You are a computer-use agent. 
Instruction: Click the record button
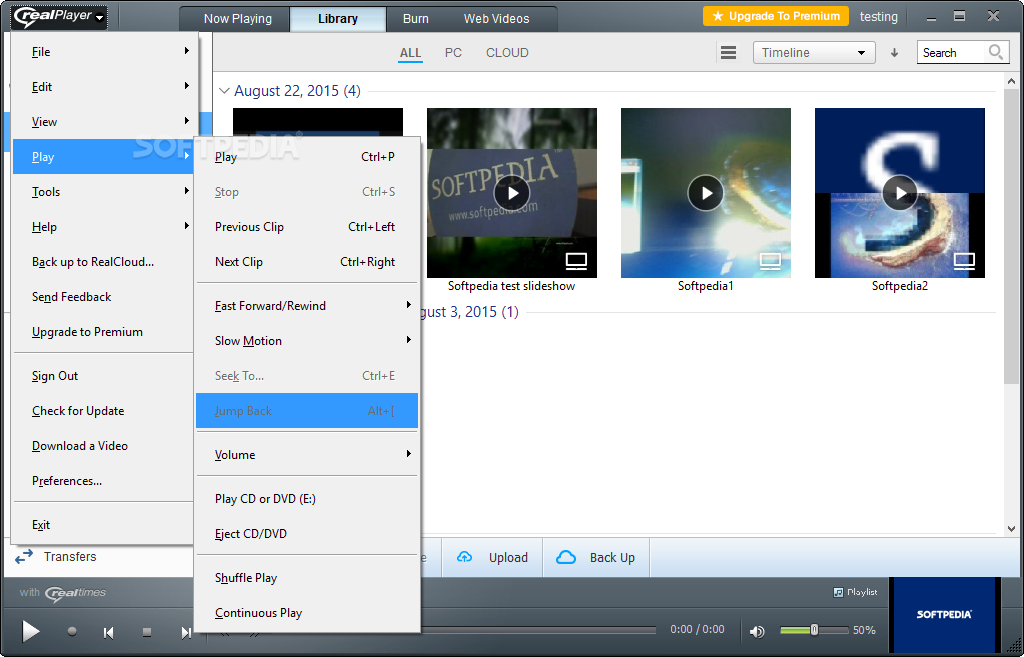[x=72, y=632]
